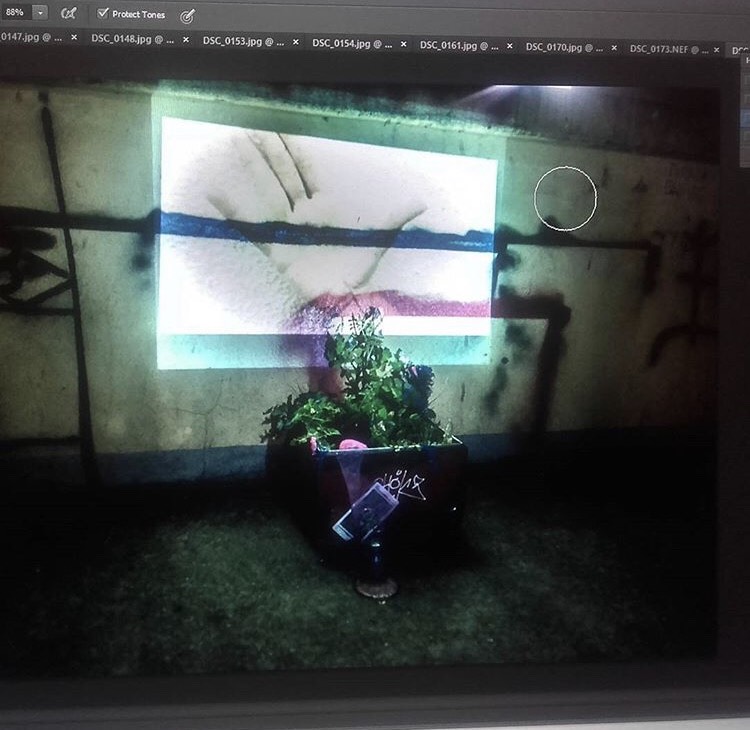The width and height of the screenshot is (750, 730).
Task: Close the DSC_0154.jpg tab
Action: click(x=402, y=45)
